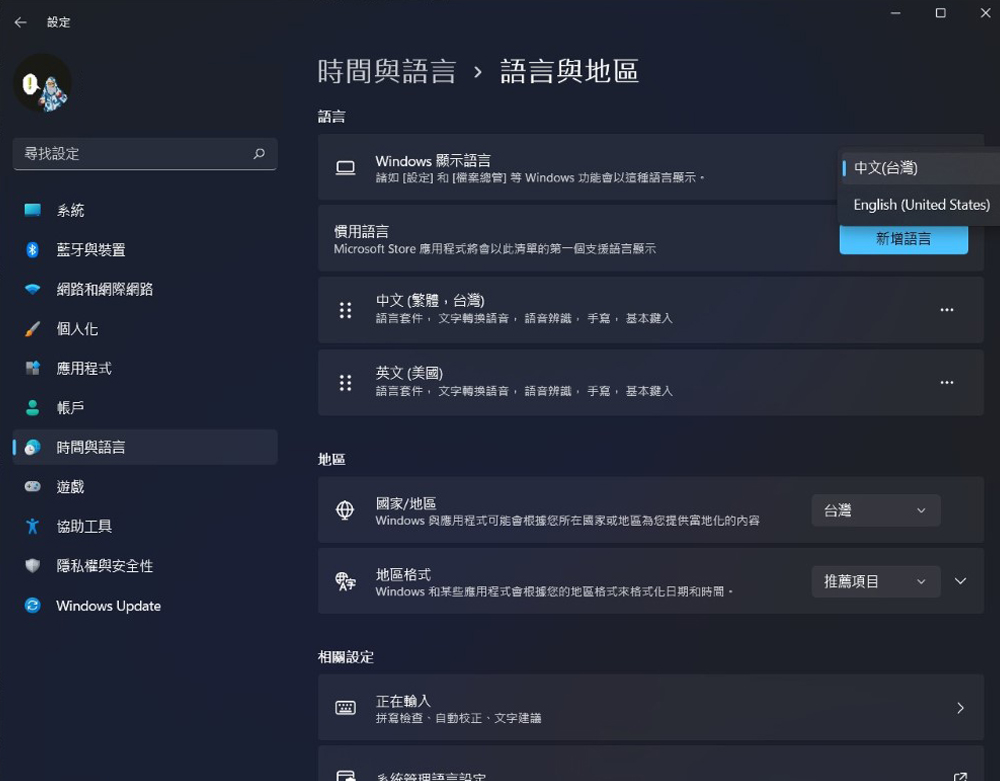The height and width of the screenshot is (781, 1000).
Task: Open 遊戲 in the sidebar
Action: [145, 487]
